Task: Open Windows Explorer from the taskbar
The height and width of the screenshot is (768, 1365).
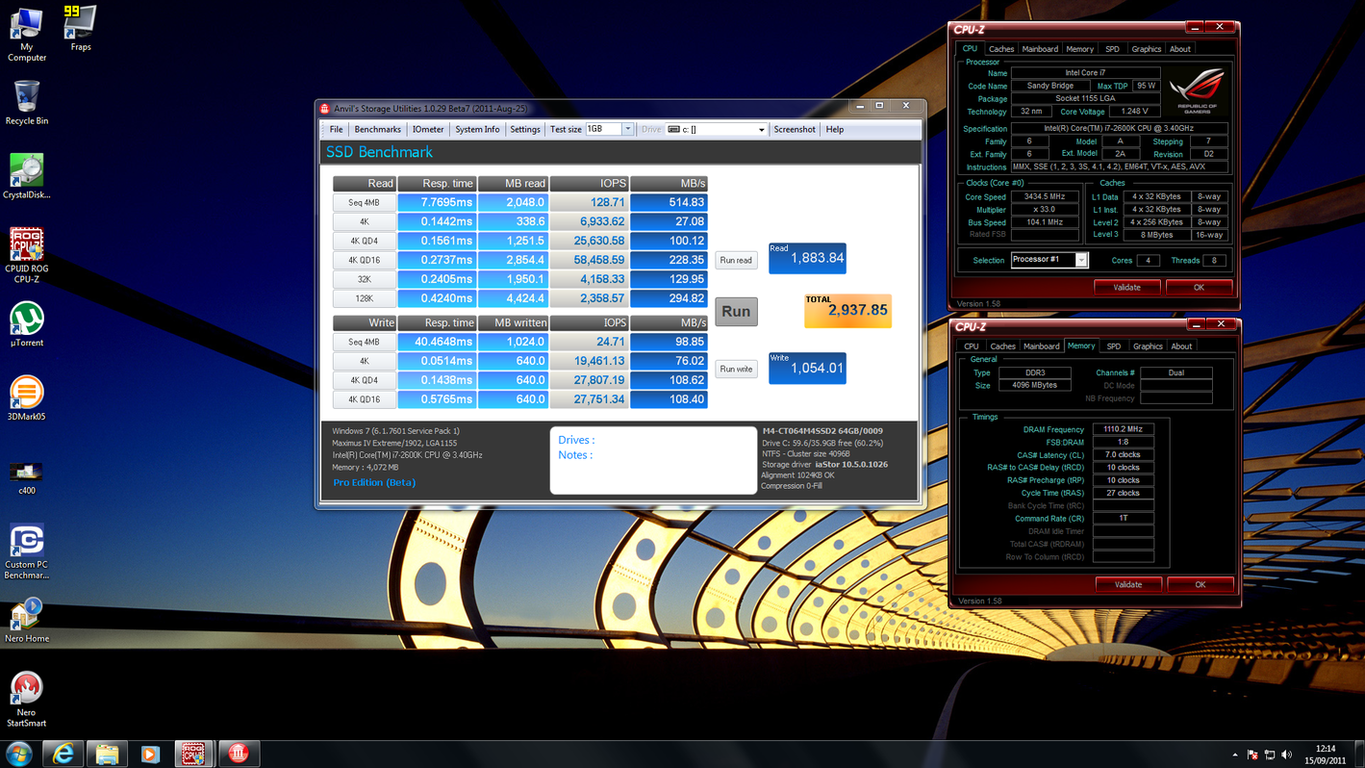Action: (107, 754)
